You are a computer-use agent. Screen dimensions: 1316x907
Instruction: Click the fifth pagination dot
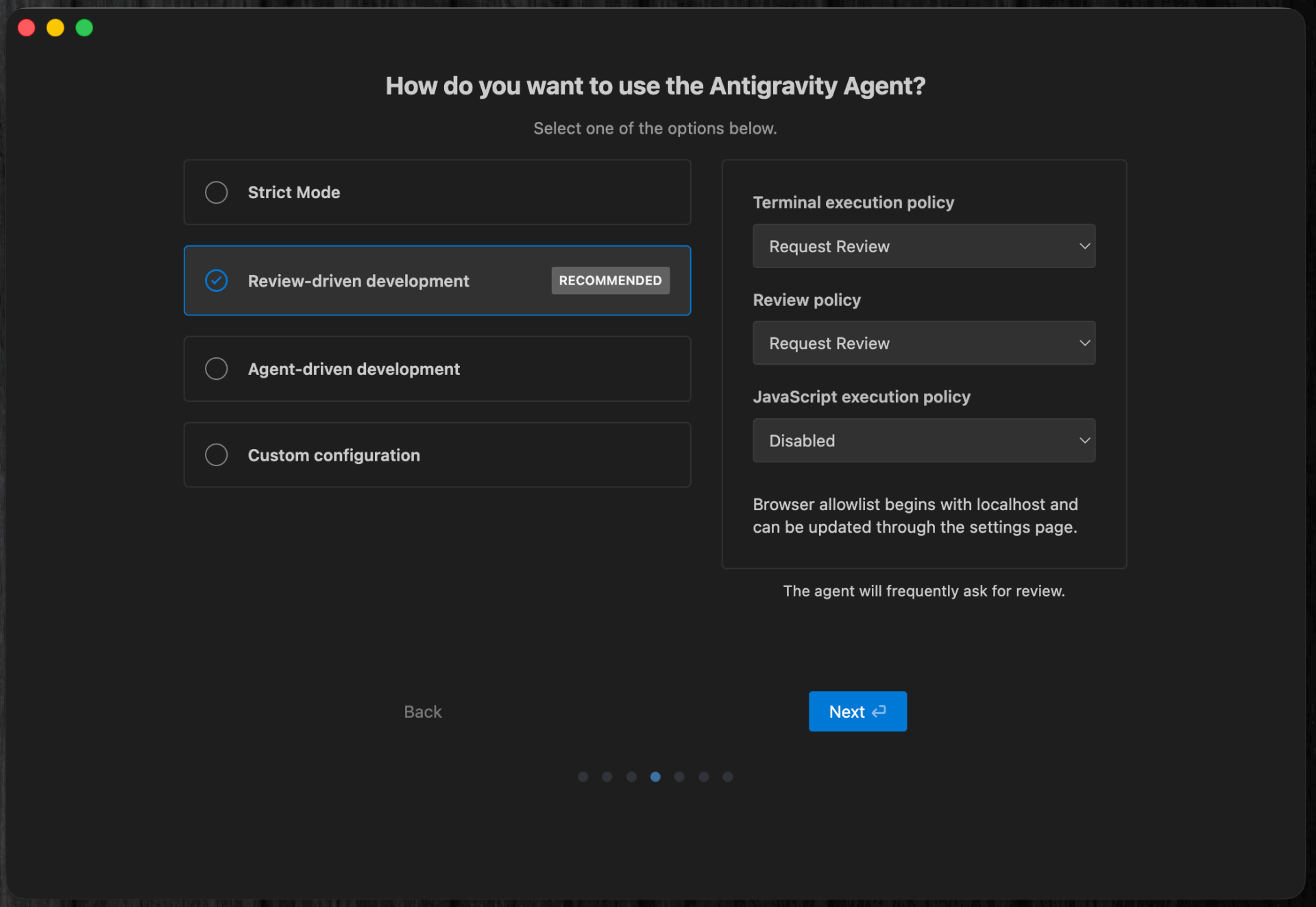point(679,777)
